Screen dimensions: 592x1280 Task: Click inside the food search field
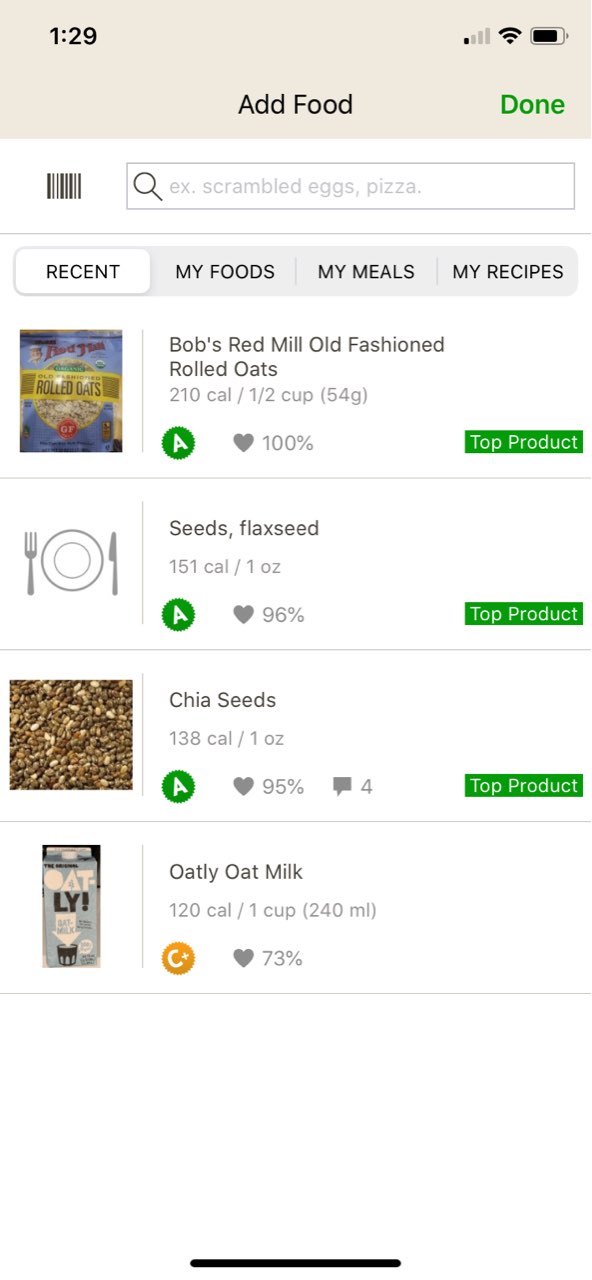[350, 186]
